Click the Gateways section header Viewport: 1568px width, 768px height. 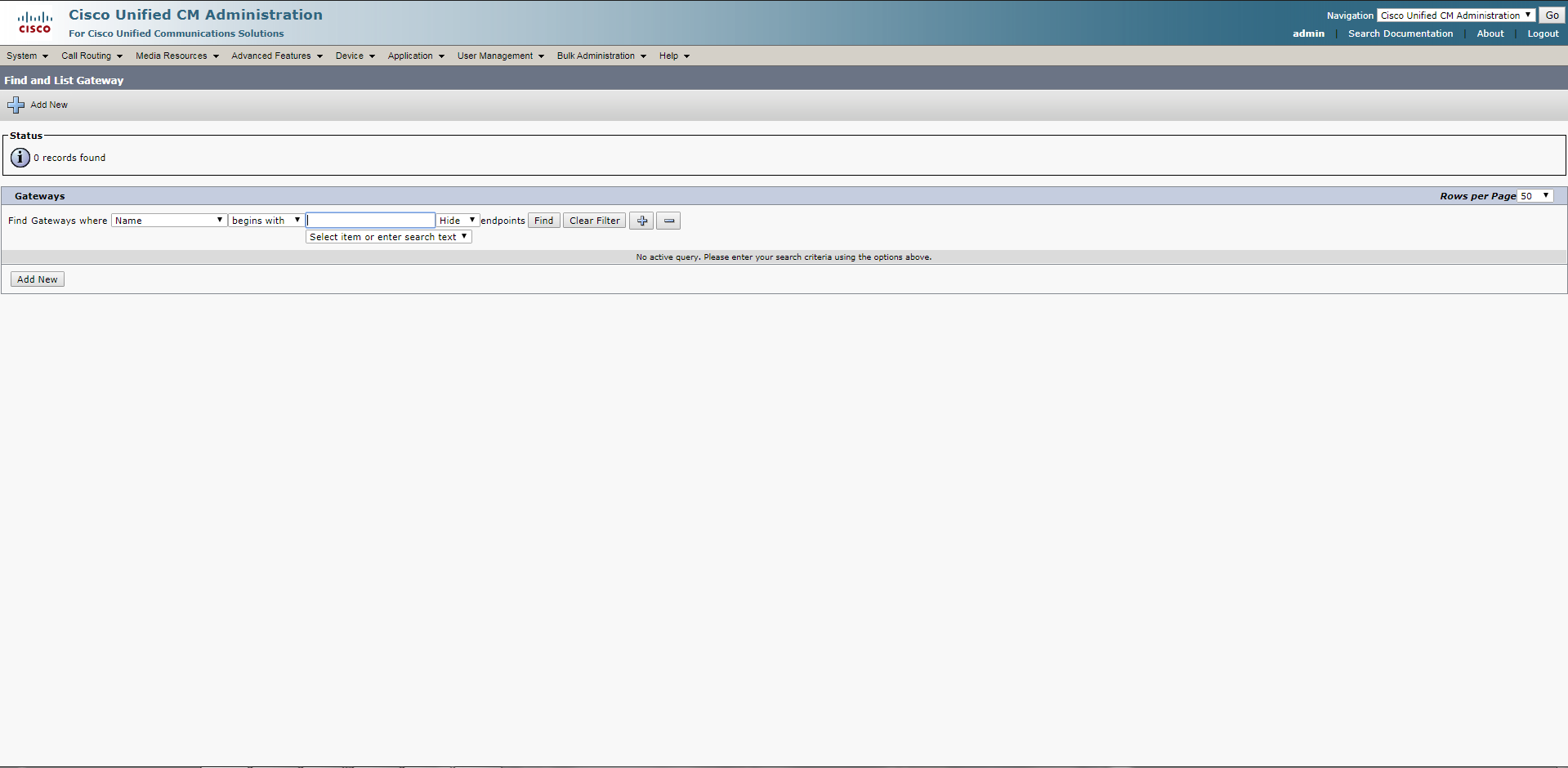pyautogui.click(x=39, y=196)
